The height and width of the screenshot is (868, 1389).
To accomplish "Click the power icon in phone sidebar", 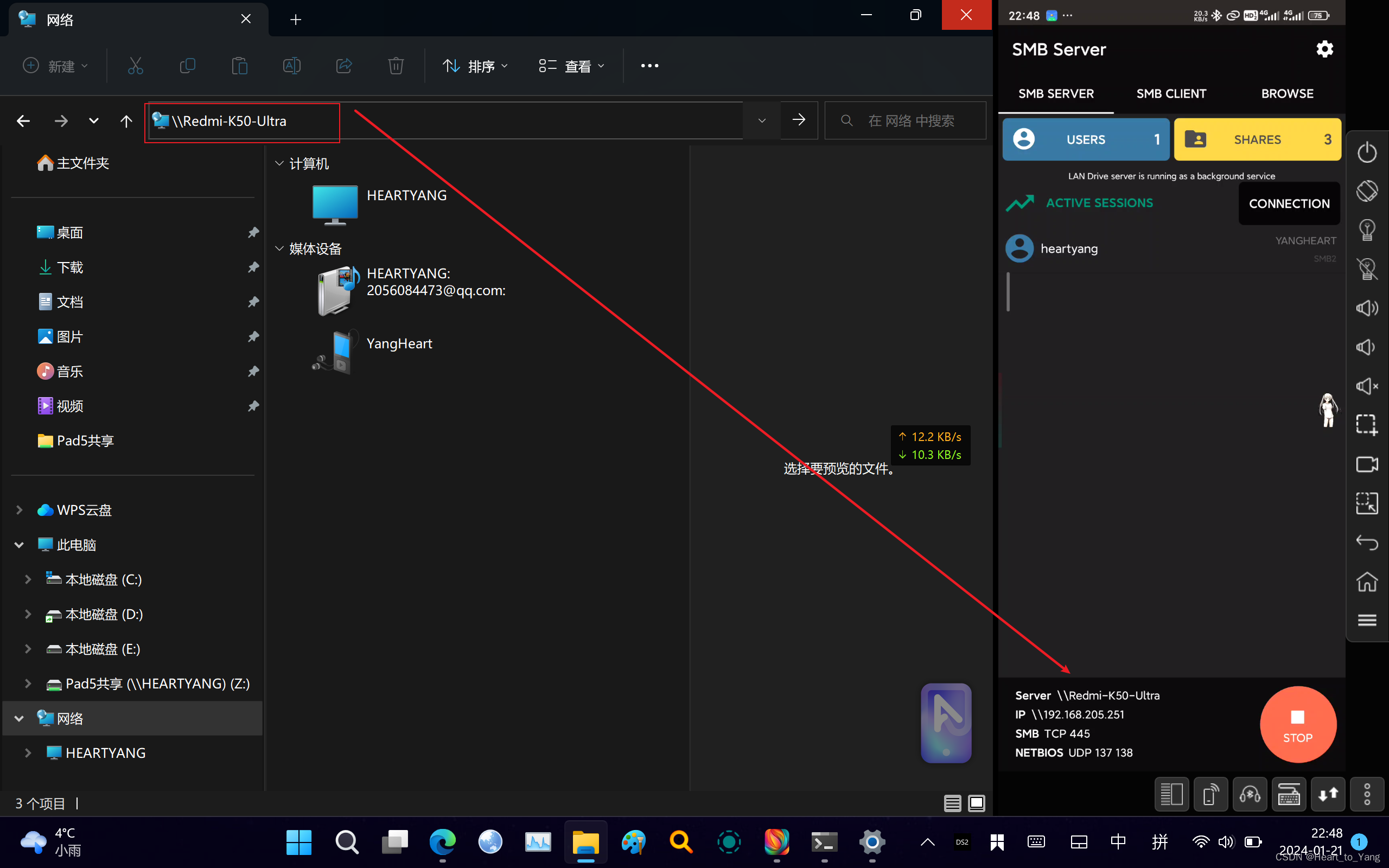I will 1367,152.
